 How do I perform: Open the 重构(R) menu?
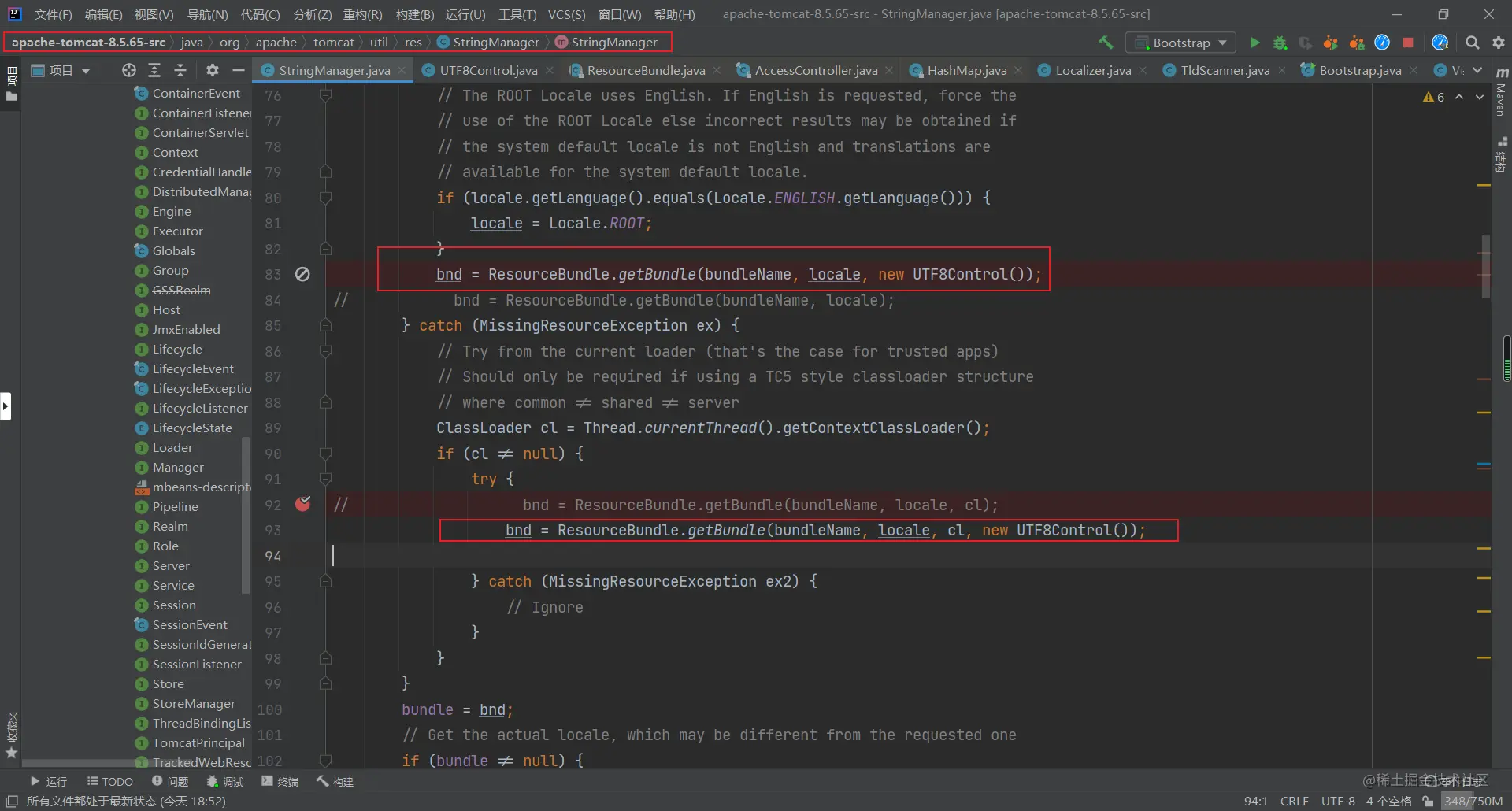pos(362,14)
